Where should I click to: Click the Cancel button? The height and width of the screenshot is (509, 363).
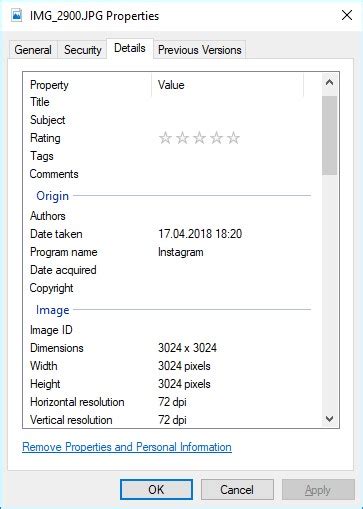237,490
